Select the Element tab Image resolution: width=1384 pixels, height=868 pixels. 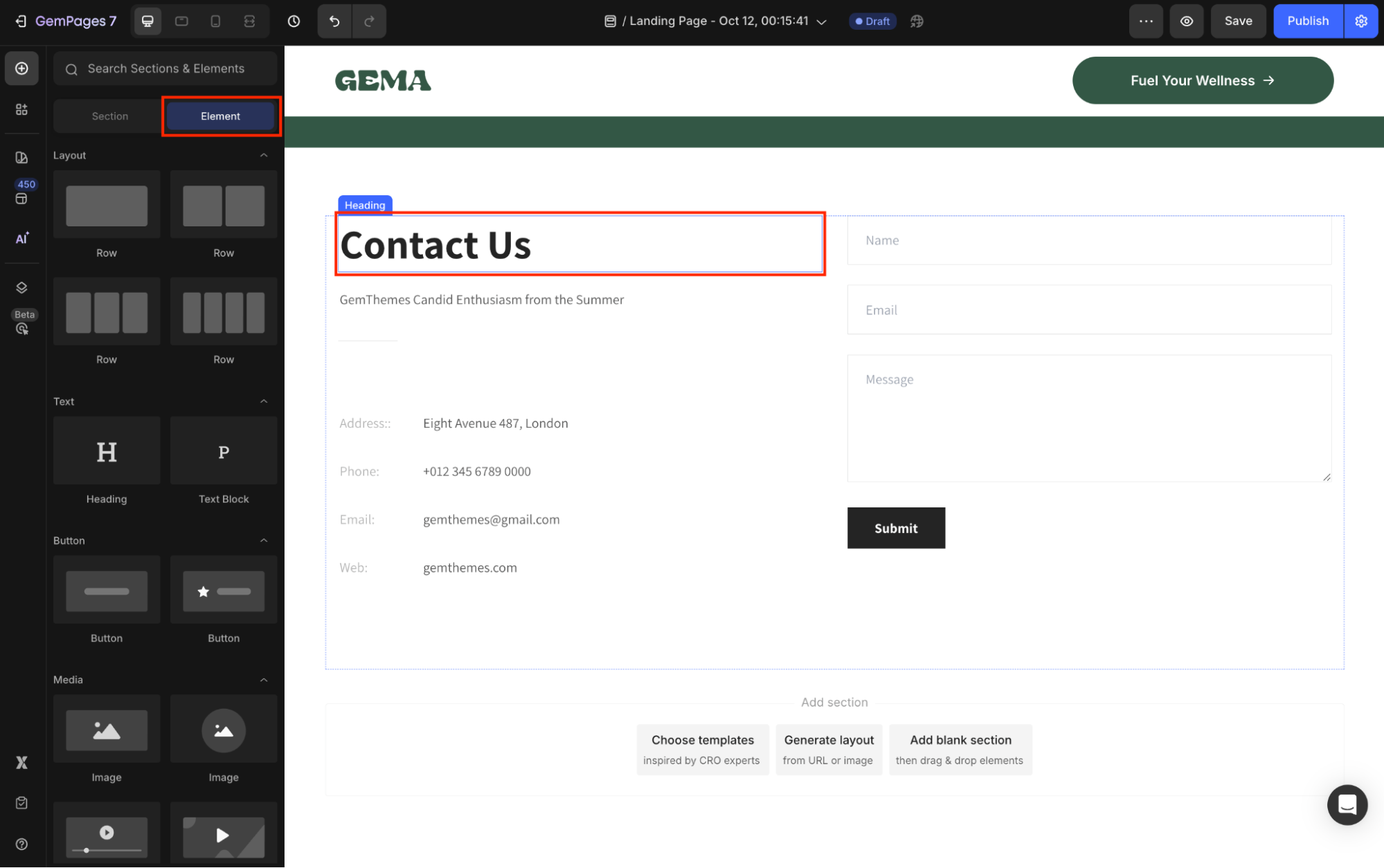click(x=220, y=116)
